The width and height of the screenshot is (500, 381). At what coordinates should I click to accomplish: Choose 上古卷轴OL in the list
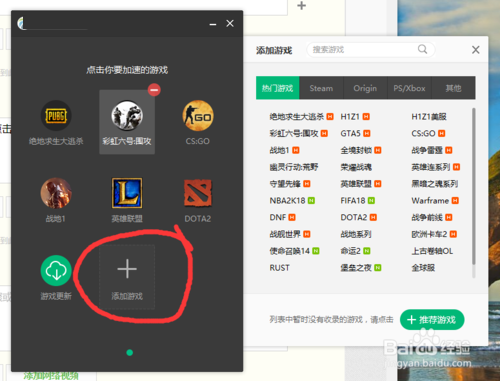coord(432,251)
